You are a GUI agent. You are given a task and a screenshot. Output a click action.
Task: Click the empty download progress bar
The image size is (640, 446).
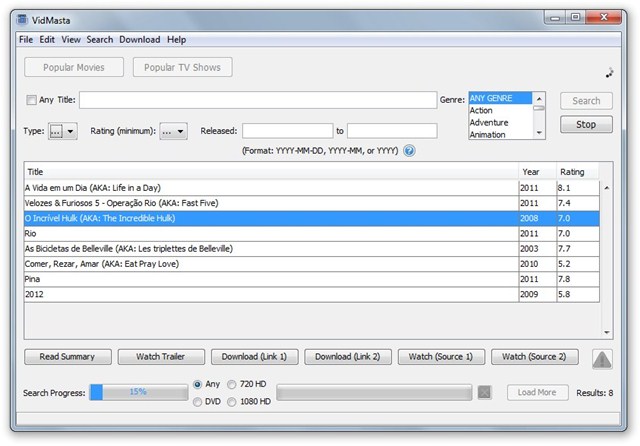374,393
